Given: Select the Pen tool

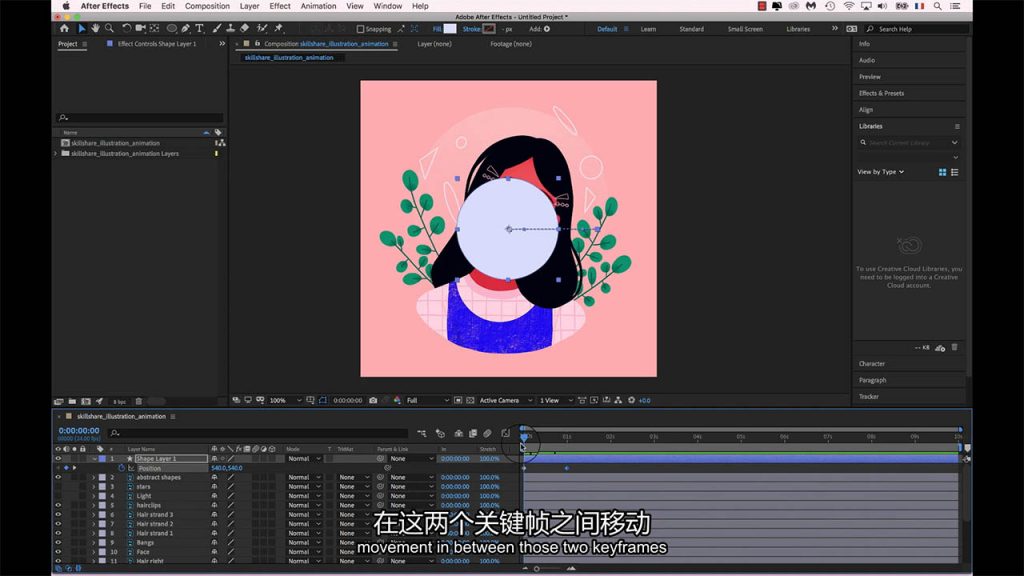Looking at the screenshot, I should pos(185,29).
